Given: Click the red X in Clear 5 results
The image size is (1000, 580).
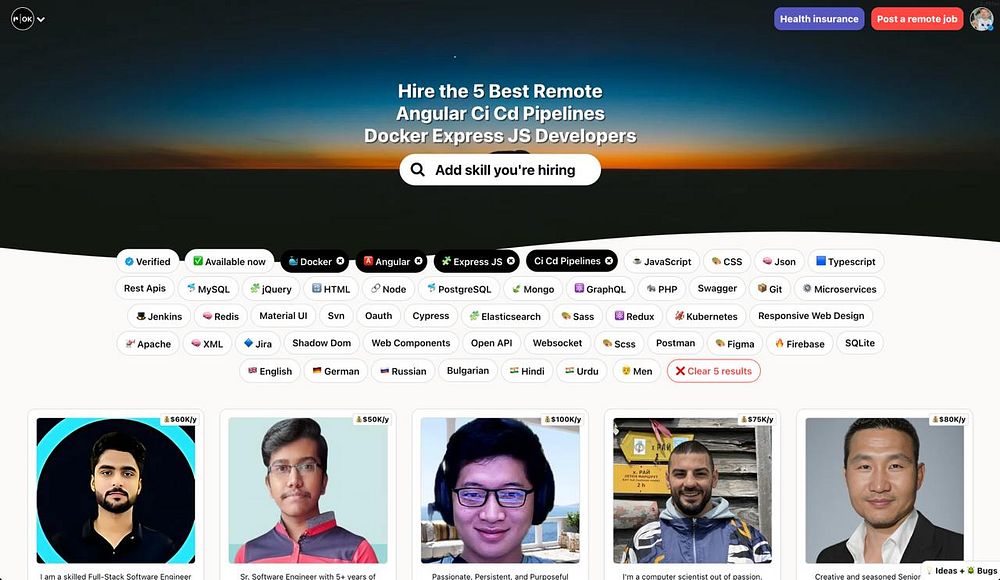Looking at the screenshot, I should click(680, 371).
